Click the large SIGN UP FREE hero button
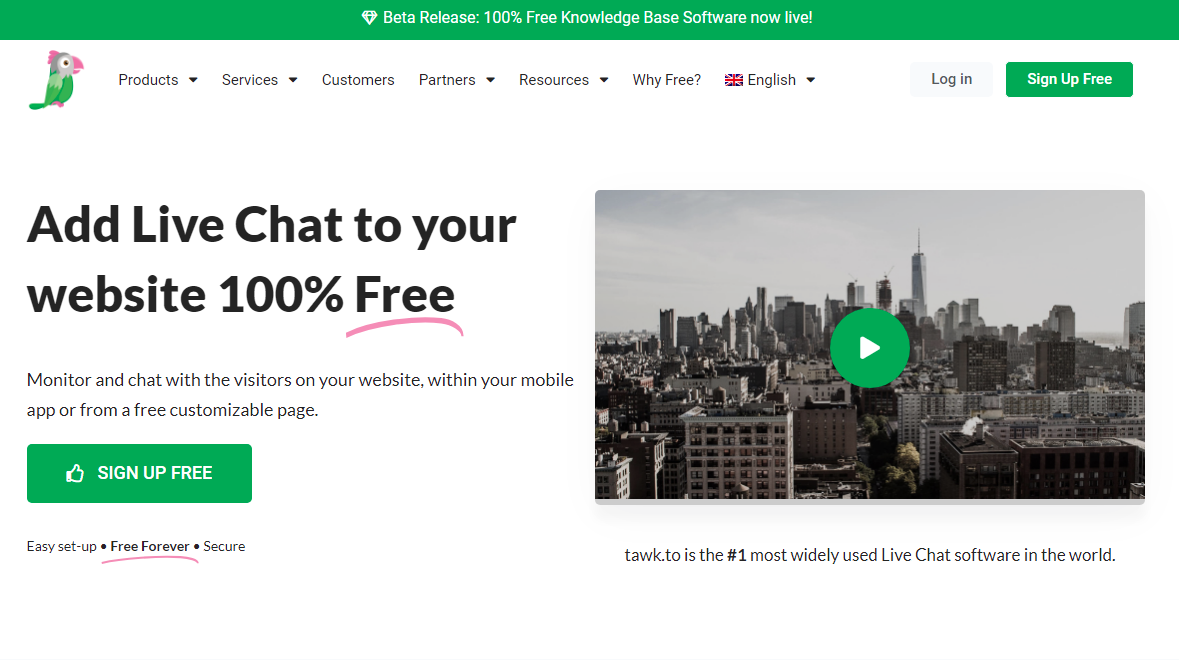 139,473
